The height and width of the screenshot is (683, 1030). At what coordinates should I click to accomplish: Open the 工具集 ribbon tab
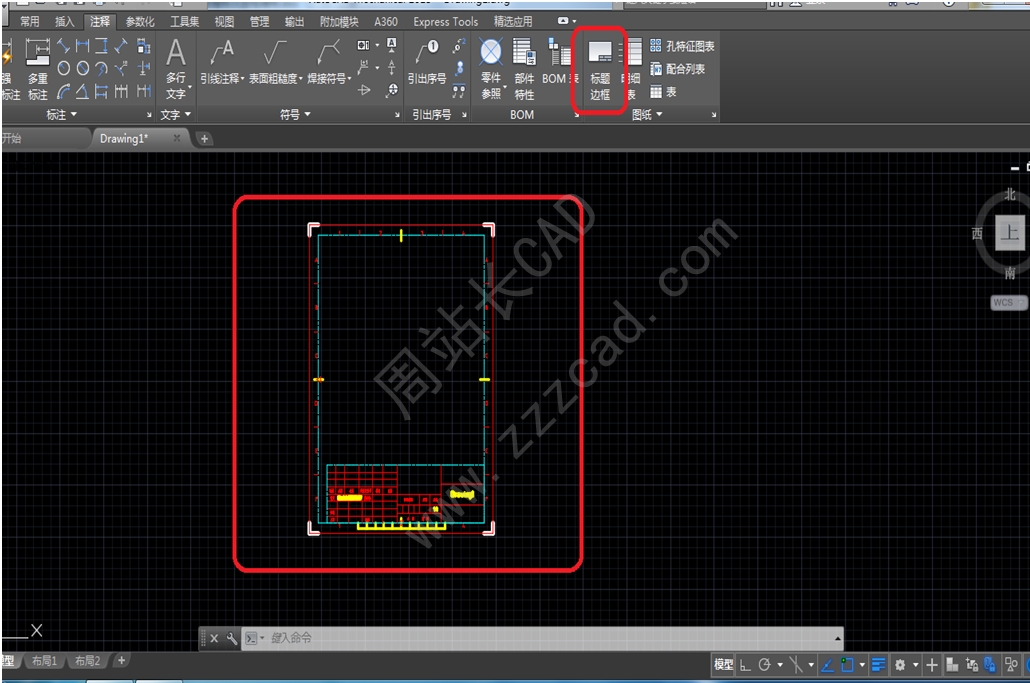click(x=185, y=22)
